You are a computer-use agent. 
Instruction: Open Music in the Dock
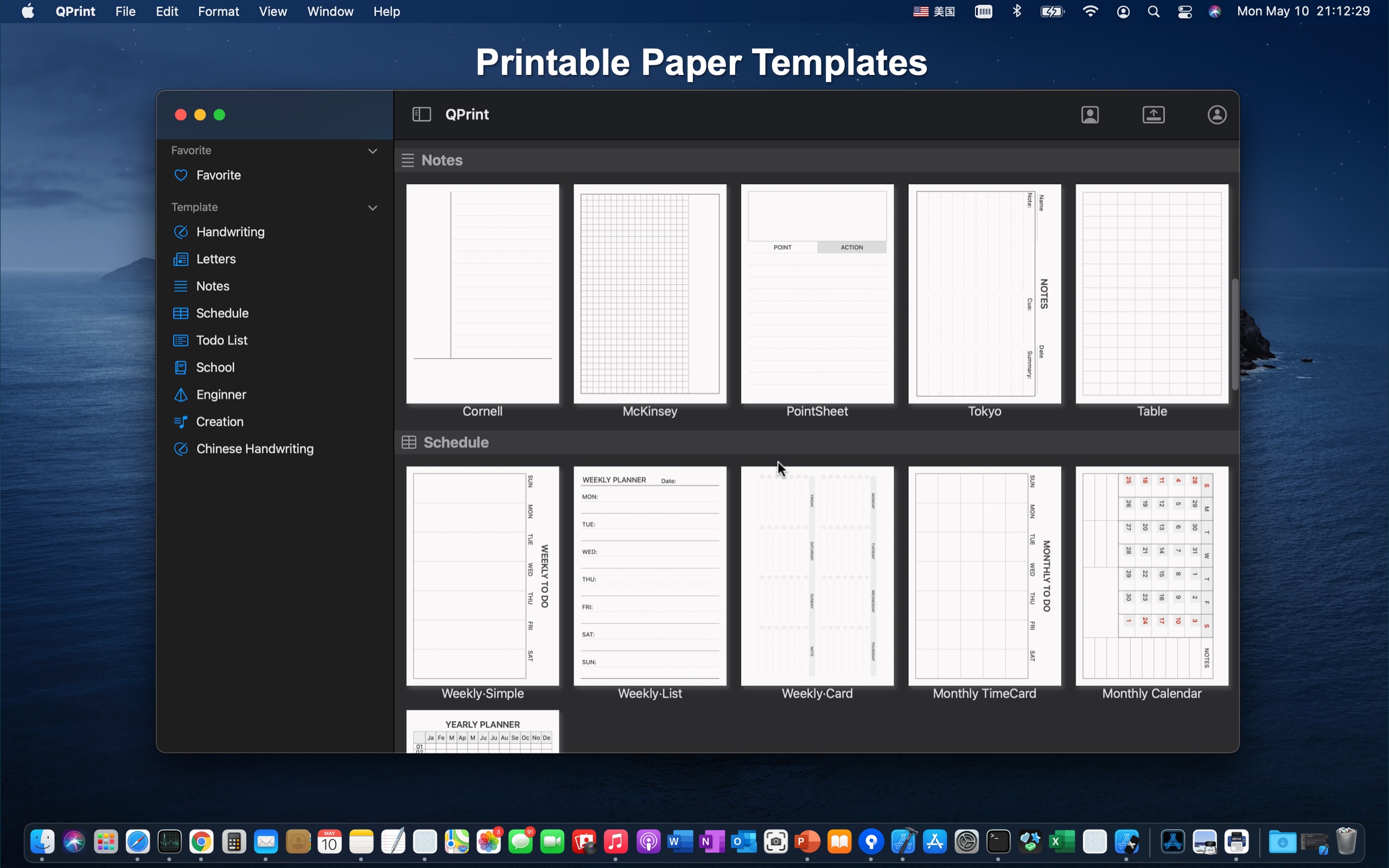pyautogui.click(x=616, y=842)
